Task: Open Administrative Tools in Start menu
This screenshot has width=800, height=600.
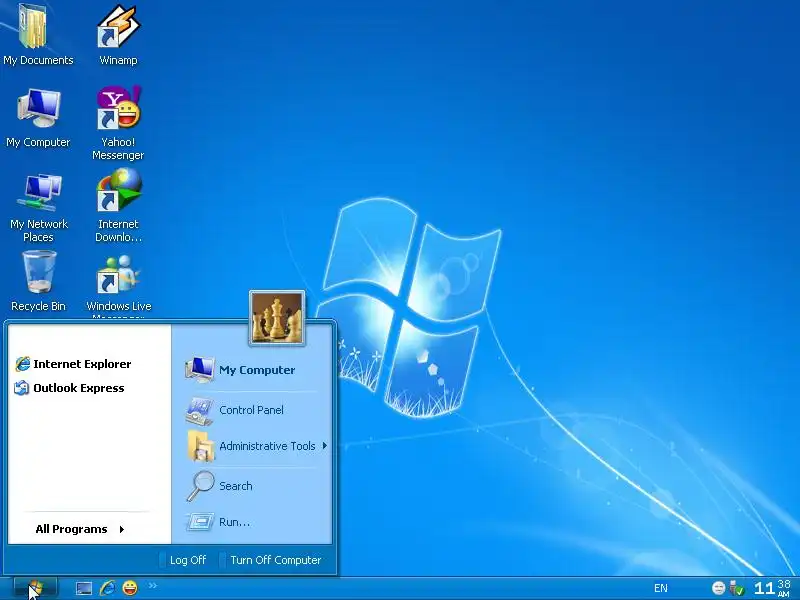Action: pyautogui.click(x=255, y=446)
